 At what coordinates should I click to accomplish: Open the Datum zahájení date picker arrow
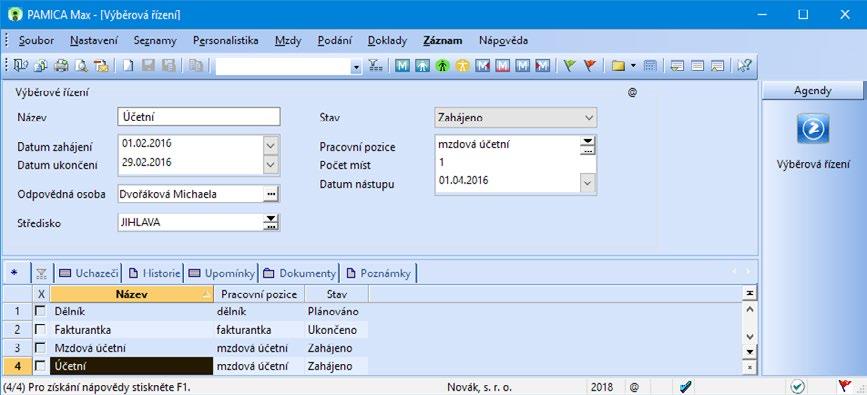(270, 146)
